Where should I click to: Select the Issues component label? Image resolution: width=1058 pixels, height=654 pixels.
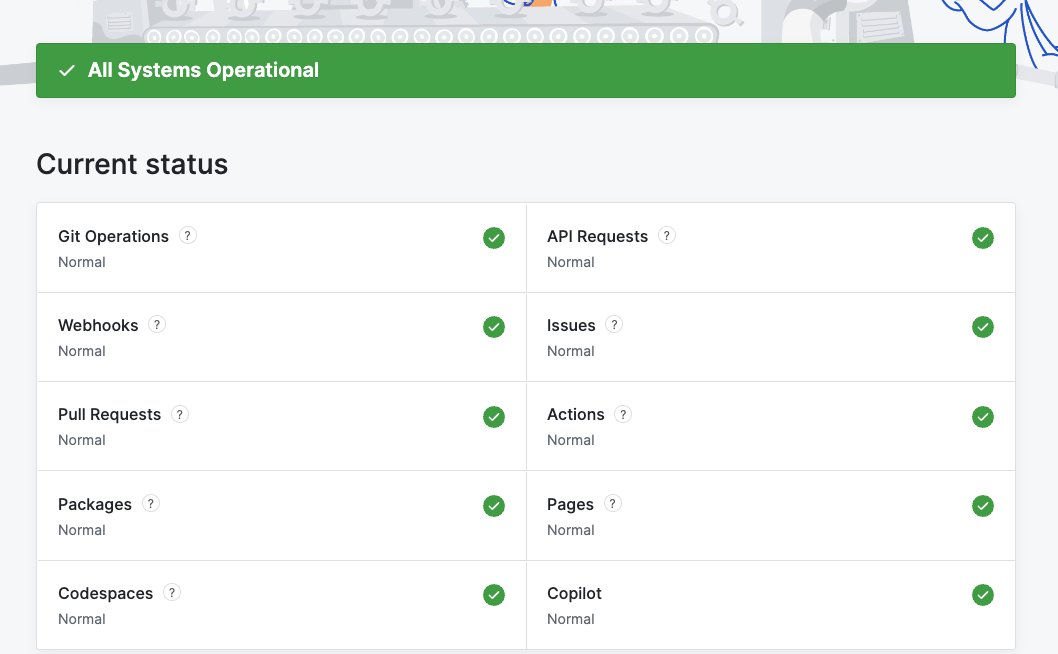click(x=571, y=325)
